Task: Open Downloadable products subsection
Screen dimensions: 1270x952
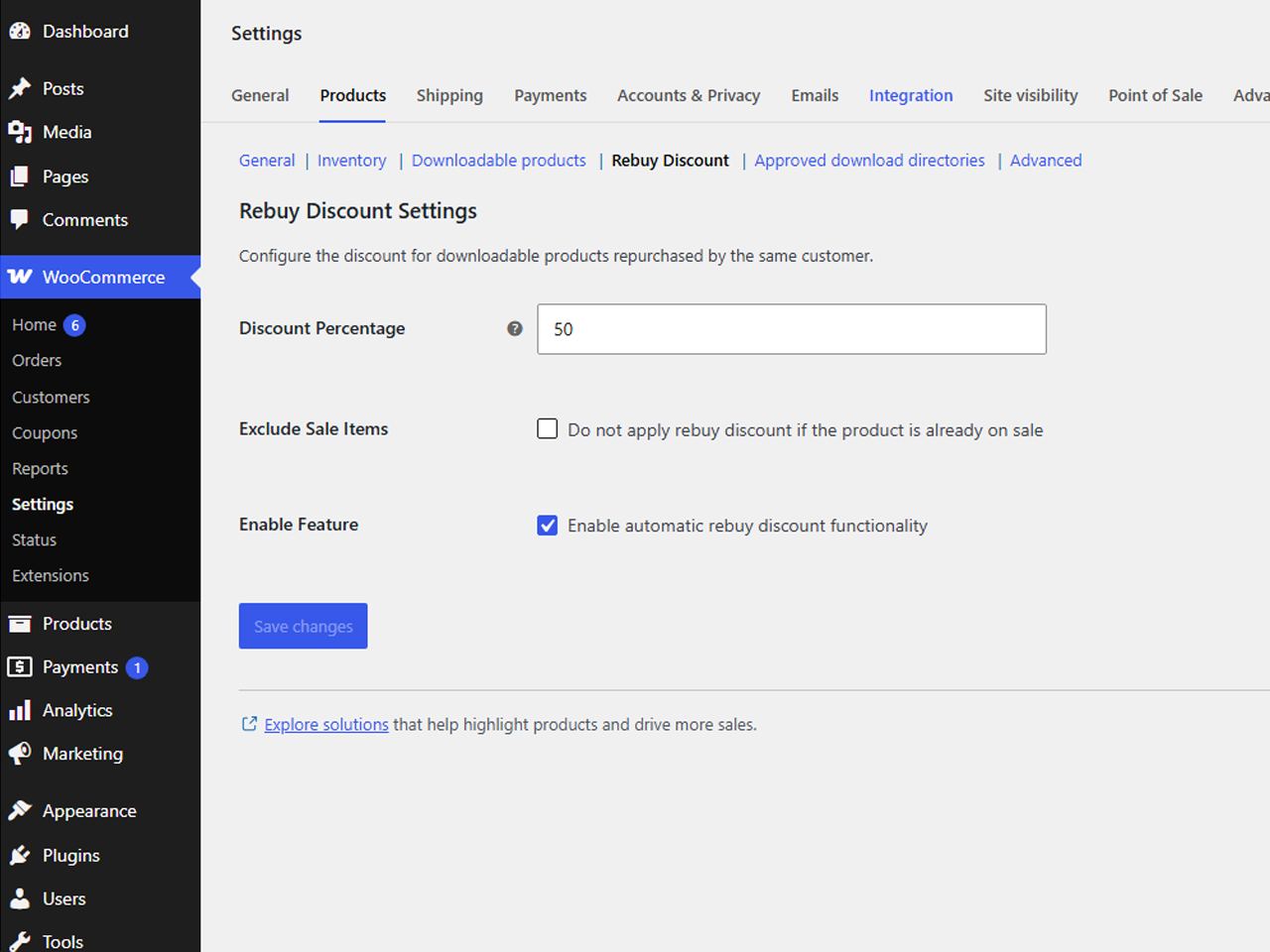Action: coord(499,161)
